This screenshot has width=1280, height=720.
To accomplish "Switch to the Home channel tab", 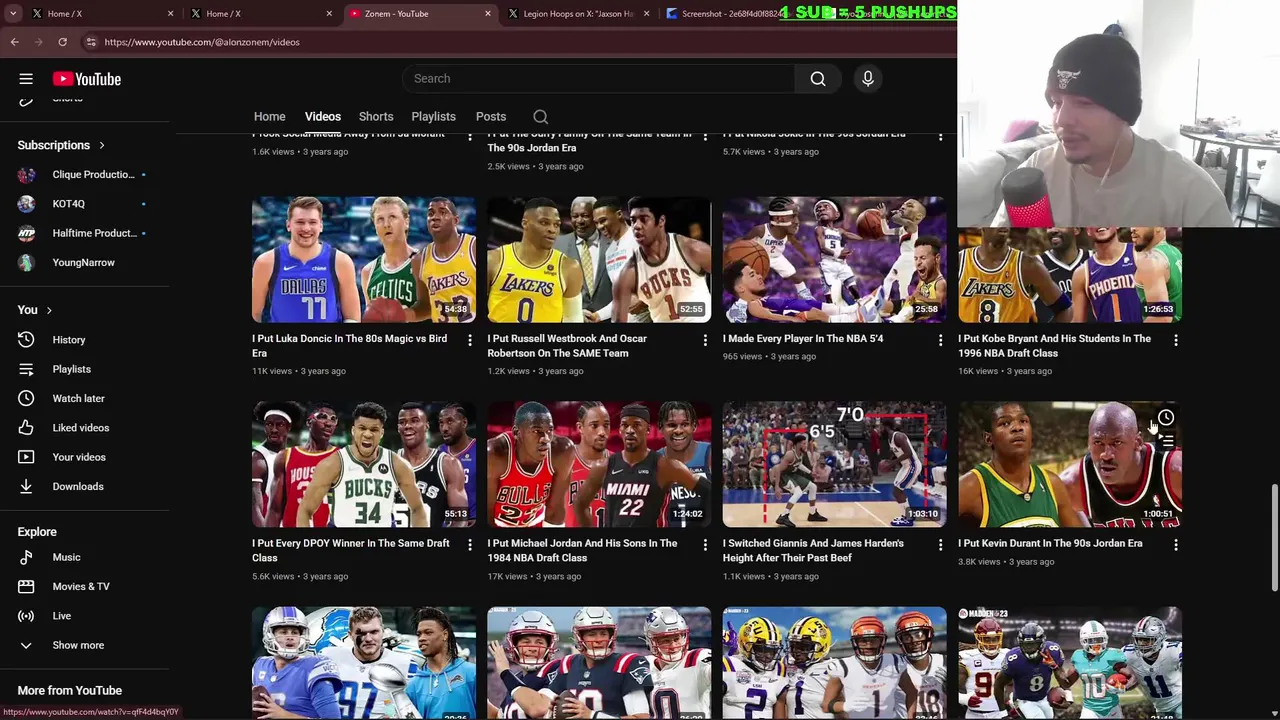I will [x=269, y=117].
